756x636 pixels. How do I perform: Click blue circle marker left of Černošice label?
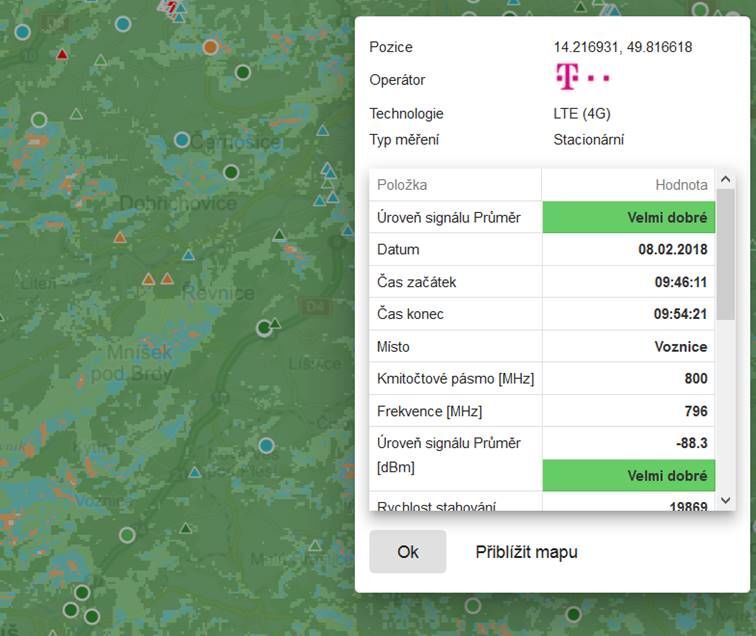click(182, 140)
